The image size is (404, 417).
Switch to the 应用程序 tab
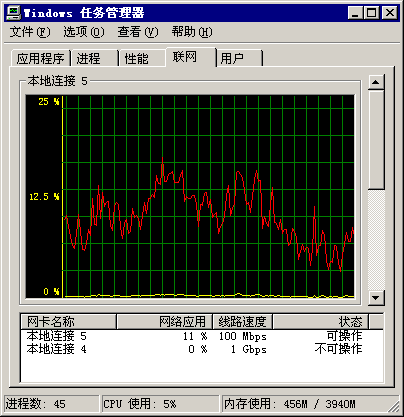coord(40,58)
